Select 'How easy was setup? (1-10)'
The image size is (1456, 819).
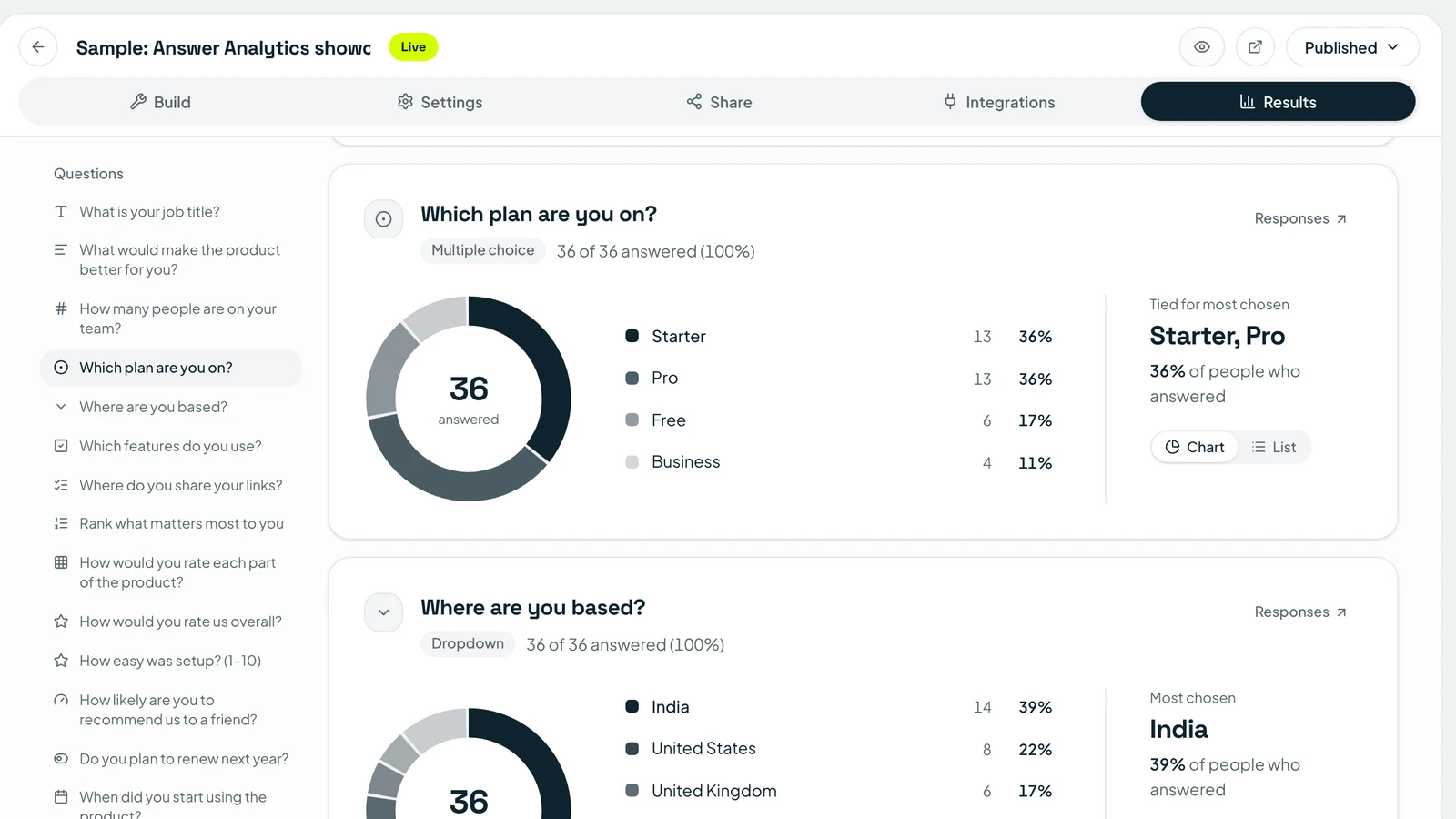click(x=171, y=661)
